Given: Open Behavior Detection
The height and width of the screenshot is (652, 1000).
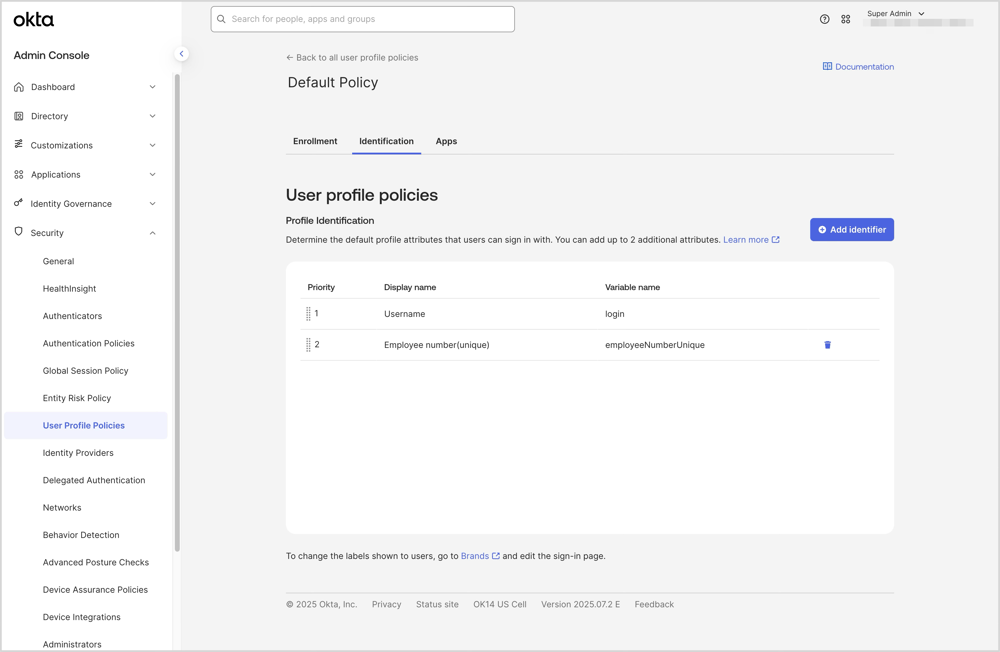Looking at the screenshot, I should (81, 535).
